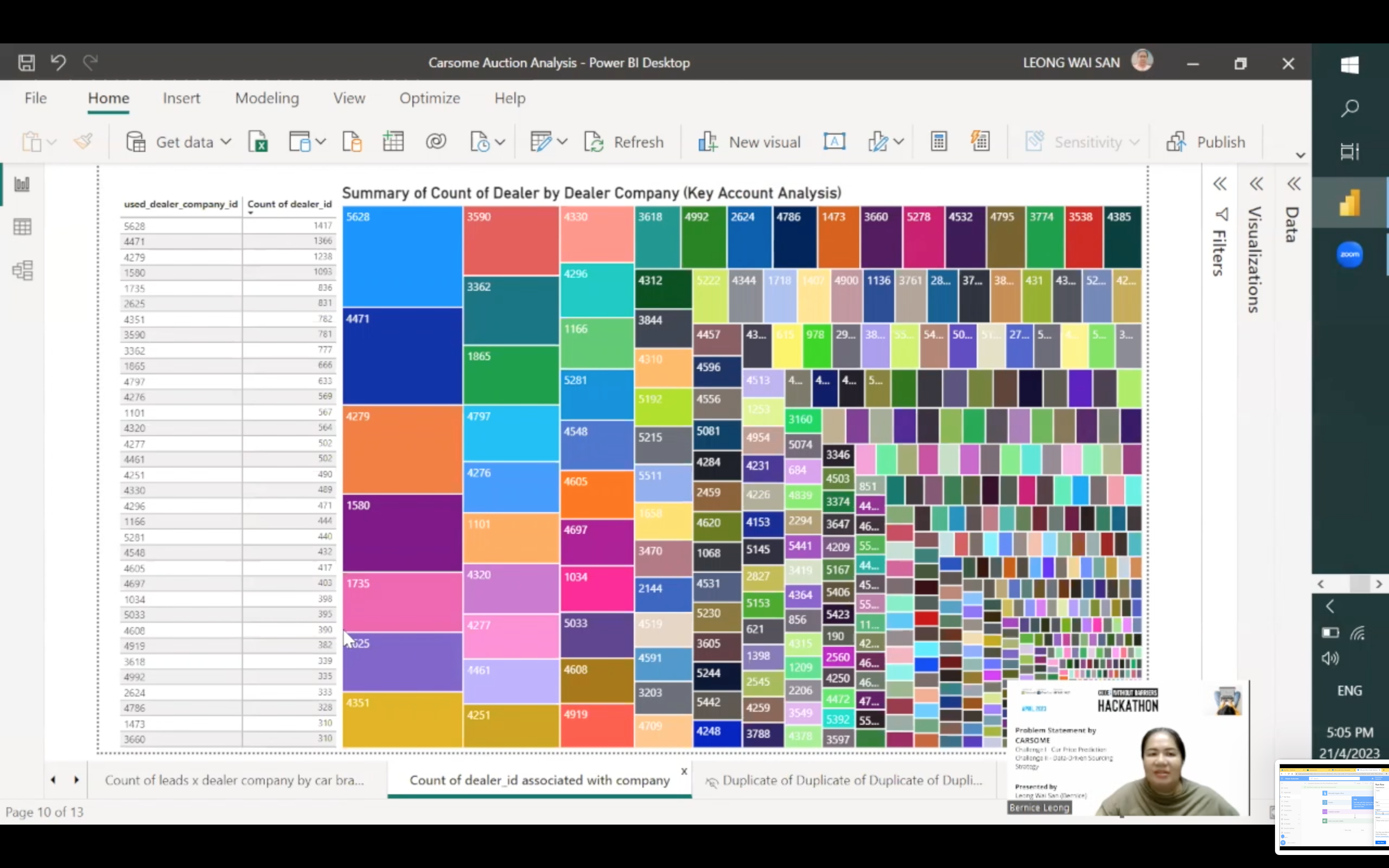This screenshot has height=868, width=1389.
Task: Click the New measure calculator icon
Action: click(939, 142)
